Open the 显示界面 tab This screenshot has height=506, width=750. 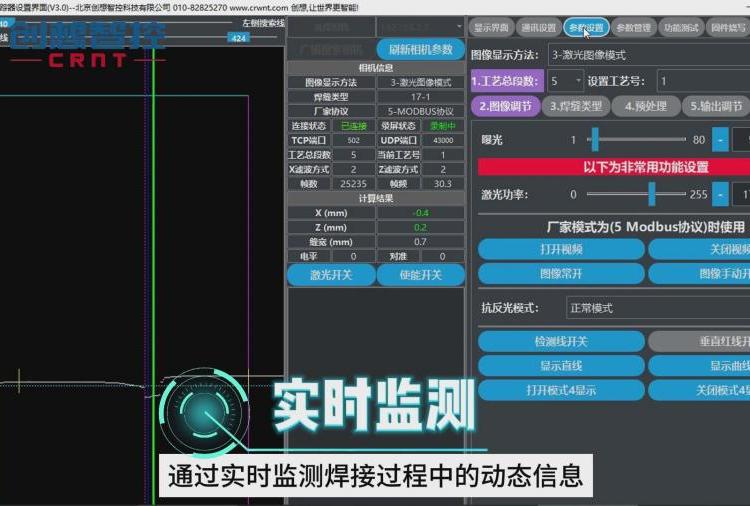click(491, 27)
